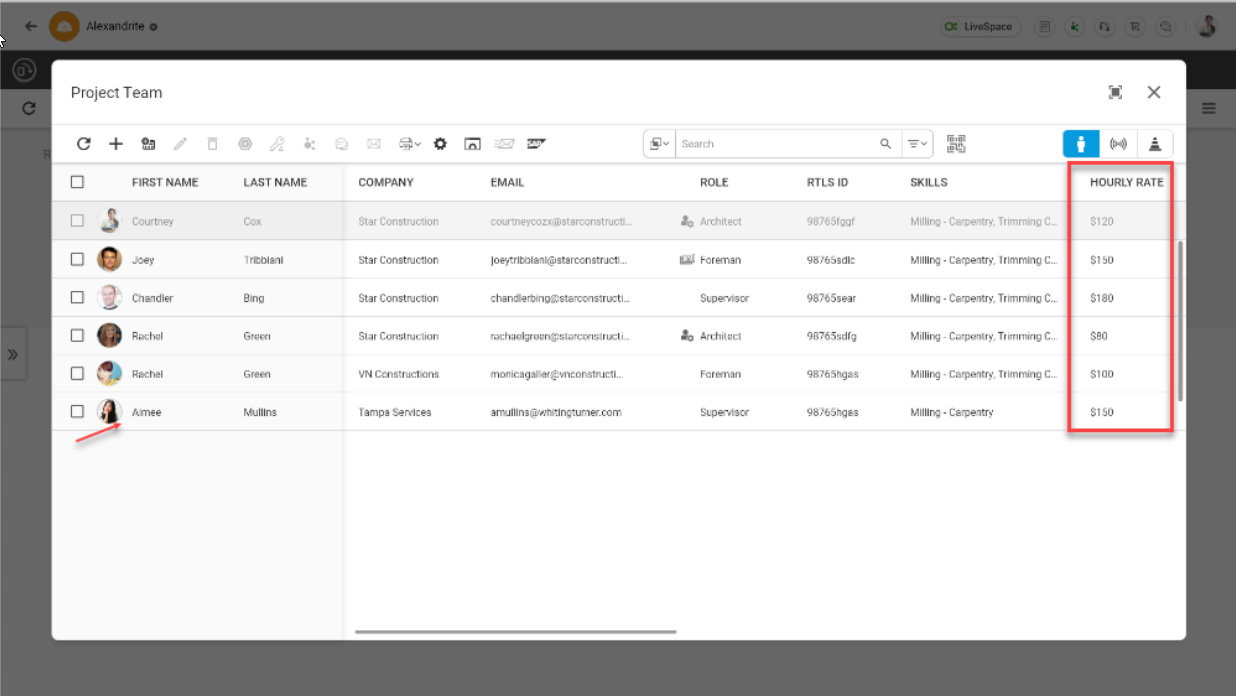Screen dimensions: 1236x696
Task: Open the filter options dropdown
Action: 917,144
